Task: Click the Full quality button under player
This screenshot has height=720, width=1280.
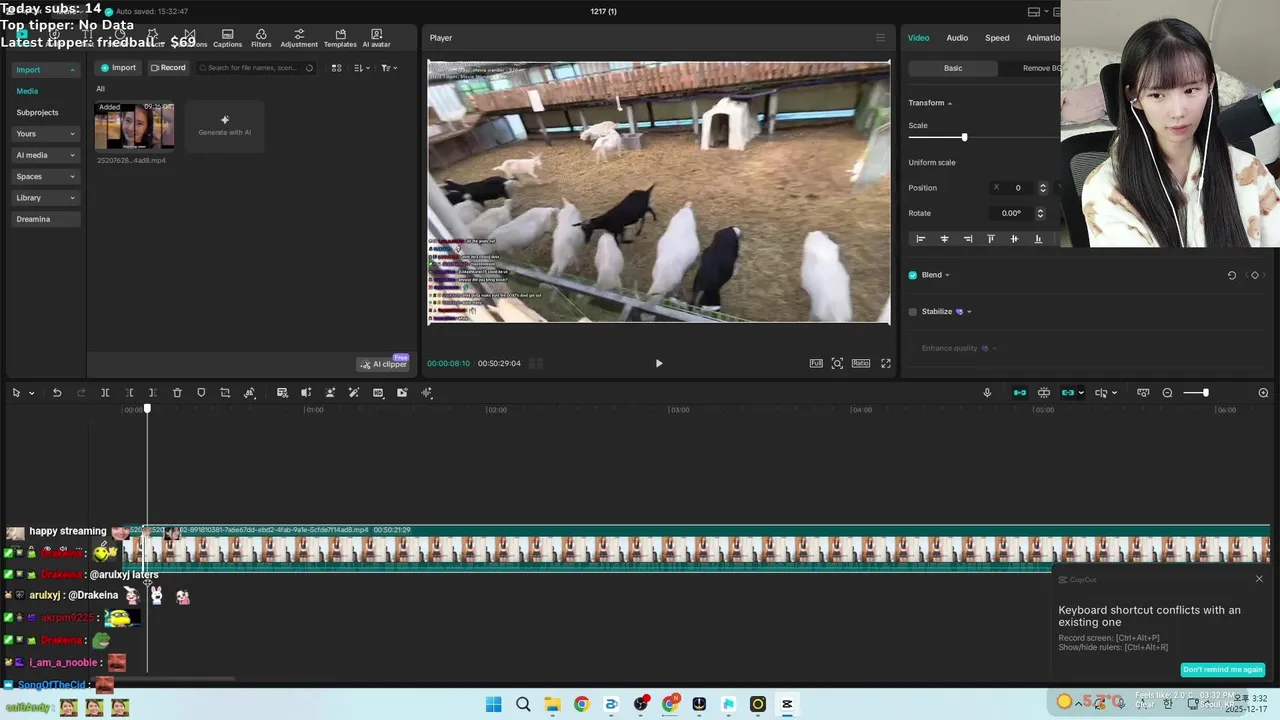Action: coord(816,363)
